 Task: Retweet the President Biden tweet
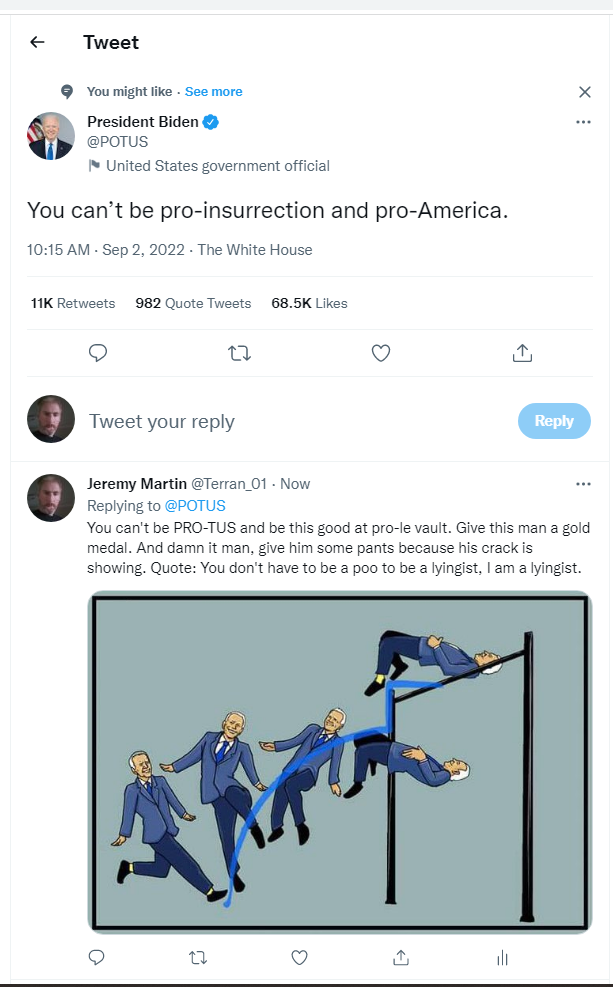point(239,353)
